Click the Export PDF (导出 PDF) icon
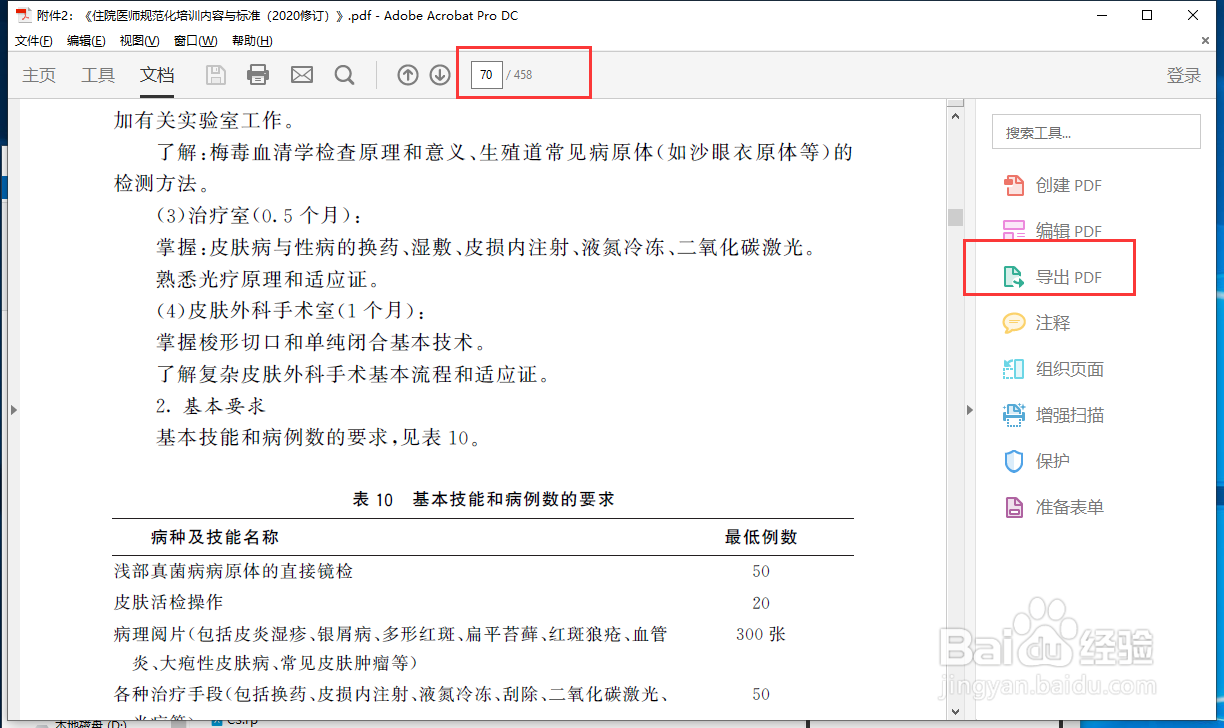 point(1014,277)
